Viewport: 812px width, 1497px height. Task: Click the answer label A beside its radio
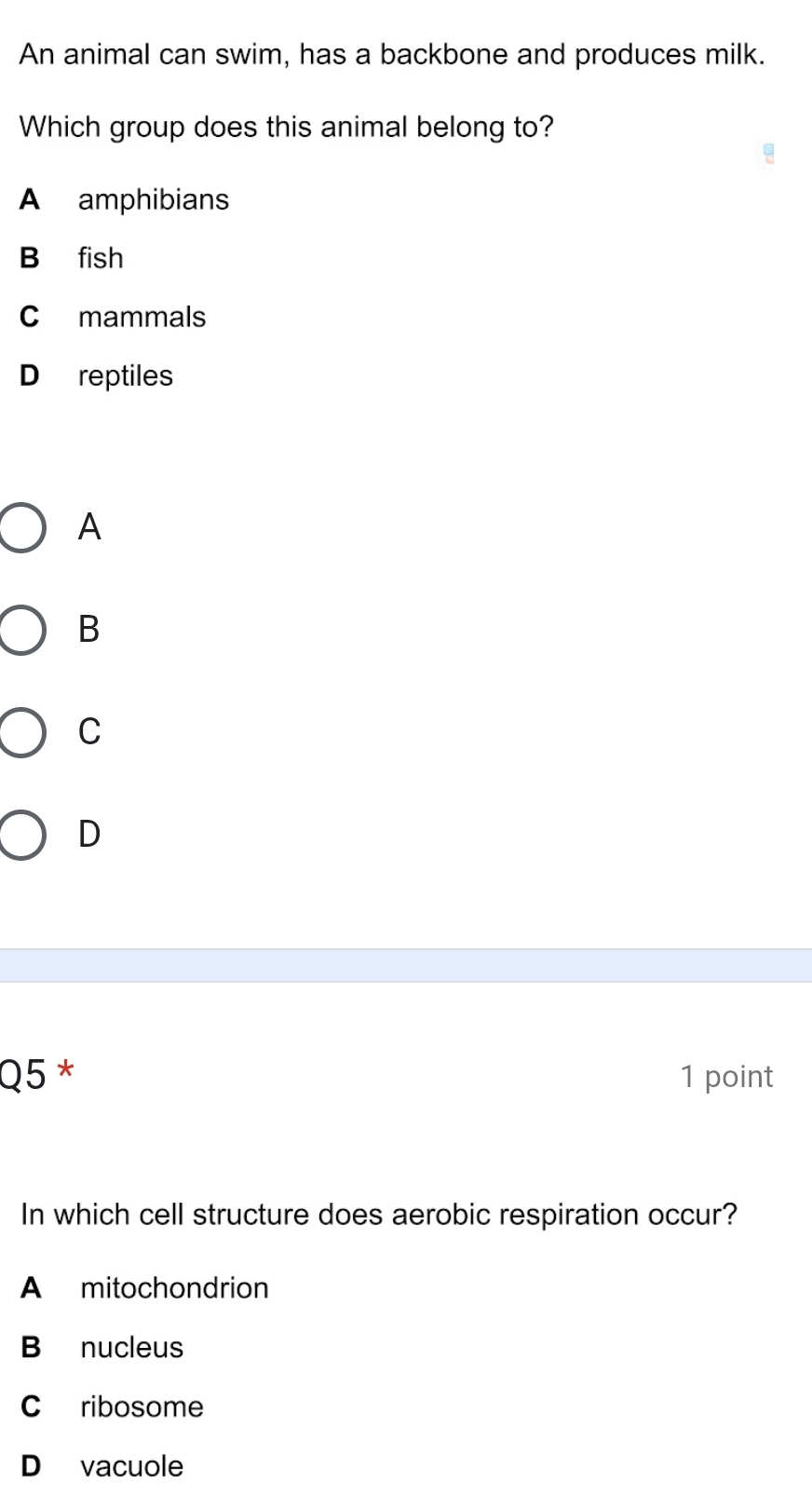click(x=89, y=527)
